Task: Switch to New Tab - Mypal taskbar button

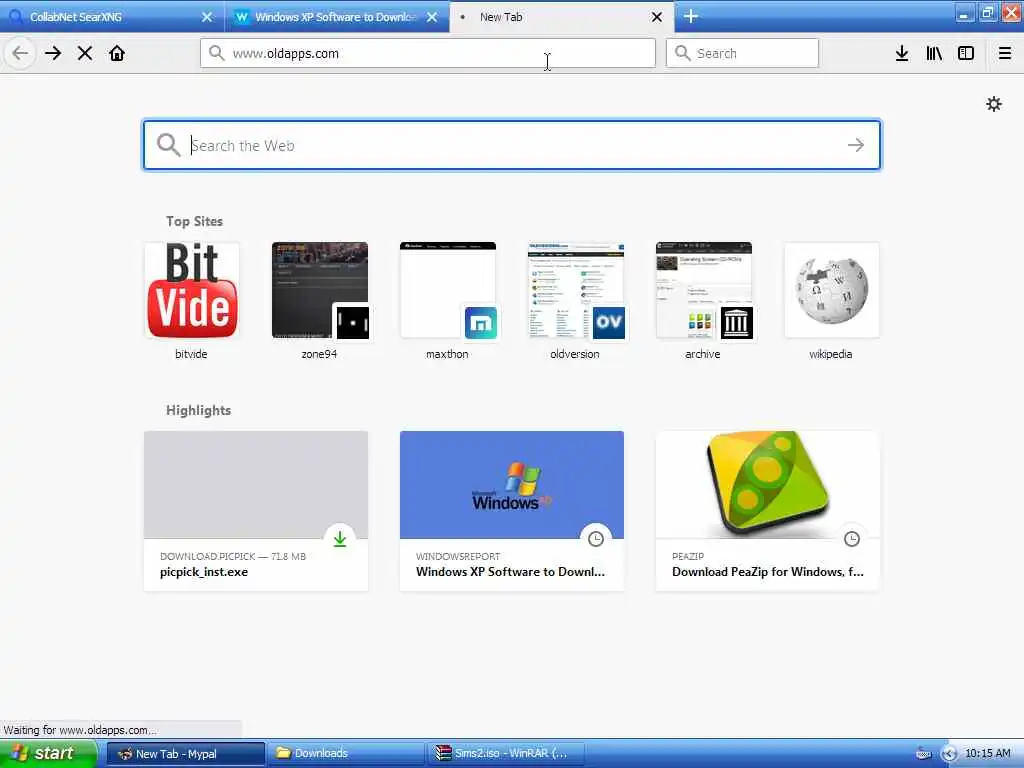Action: 185,754
